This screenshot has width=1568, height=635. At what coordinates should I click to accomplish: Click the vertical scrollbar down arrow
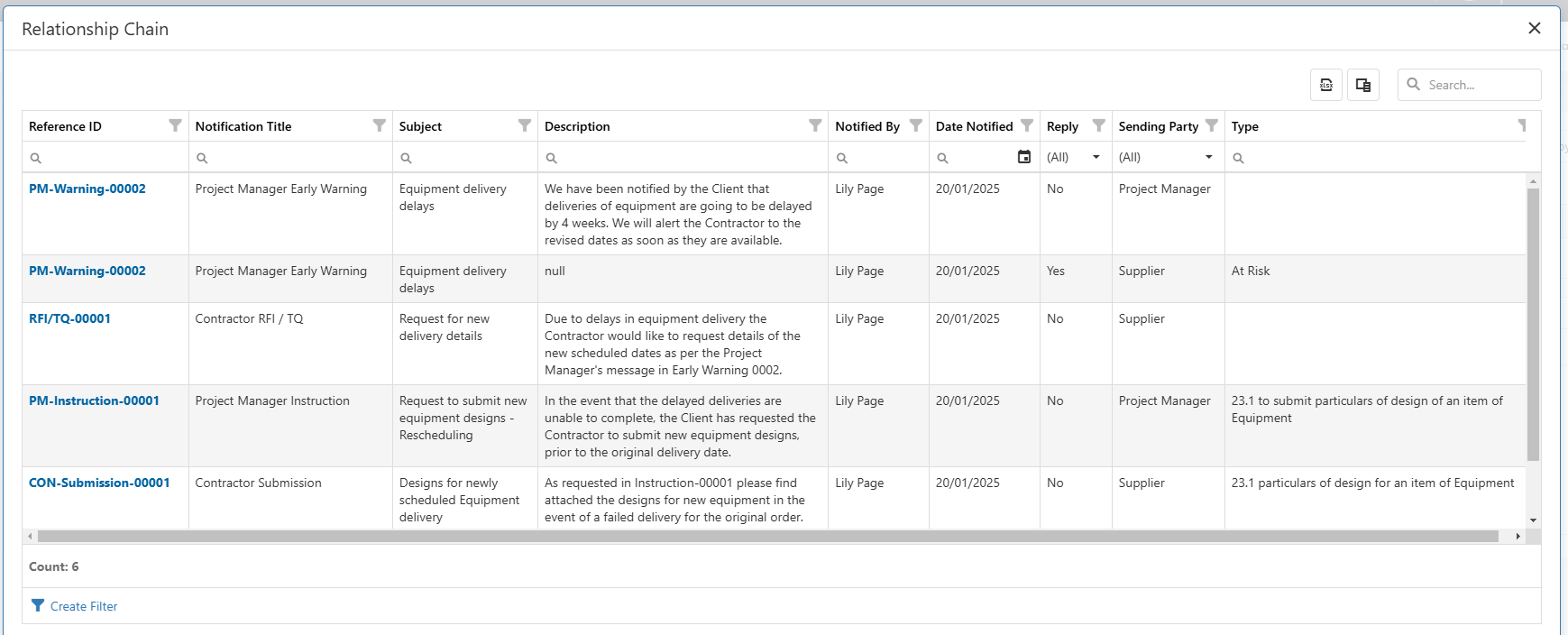click(x=1533, y=520)
